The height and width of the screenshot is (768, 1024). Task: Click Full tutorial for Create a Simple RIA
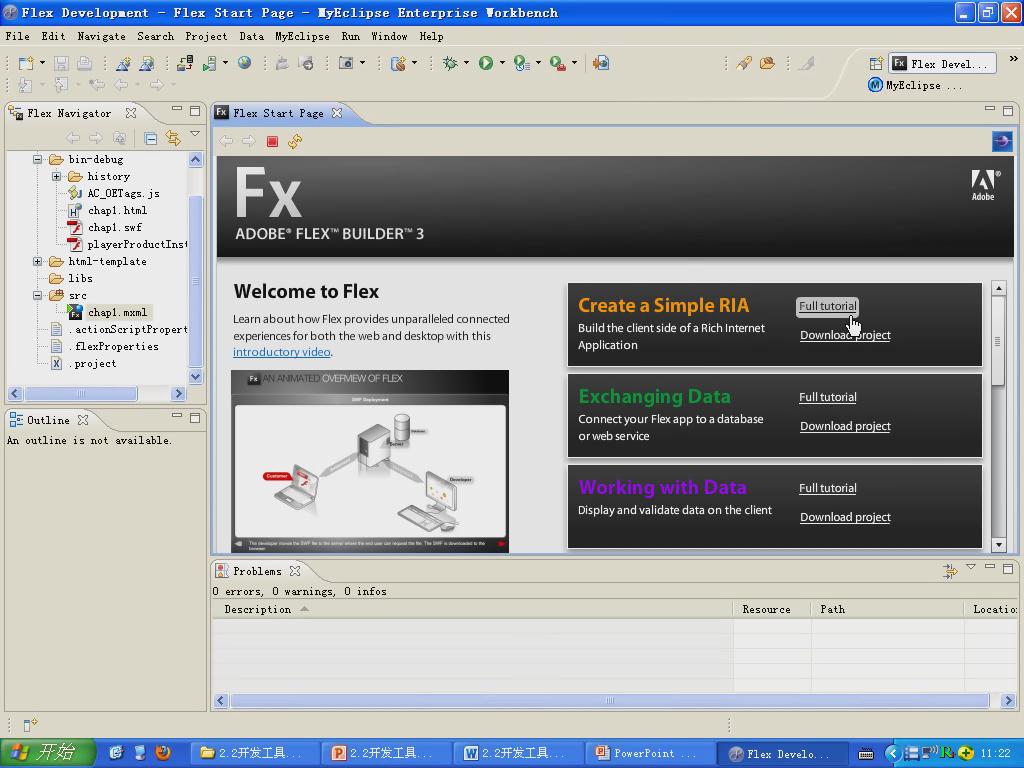[827, 306]
